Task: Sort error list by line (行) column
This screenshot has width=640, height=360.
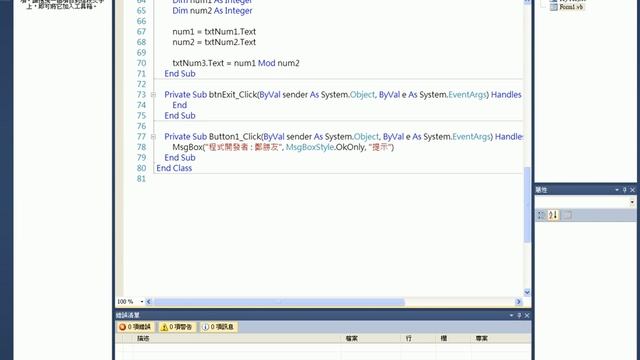Action: 418,338
